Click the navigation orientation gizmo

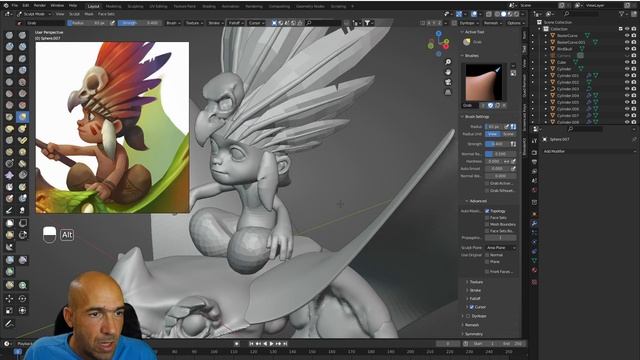(438, 43)
